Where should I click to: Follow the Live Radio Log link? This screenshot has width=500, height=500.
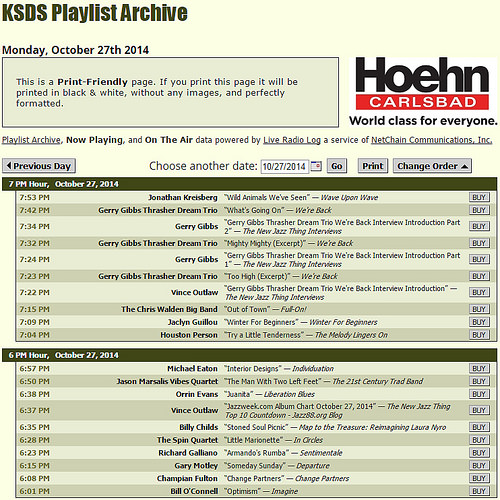(x=292, y=140)
